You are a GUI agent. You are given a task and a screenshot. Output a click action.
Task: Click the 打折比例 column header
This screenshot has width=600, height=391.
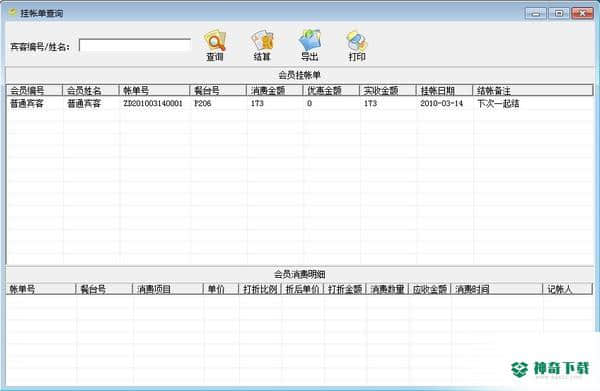pos(260,289)
